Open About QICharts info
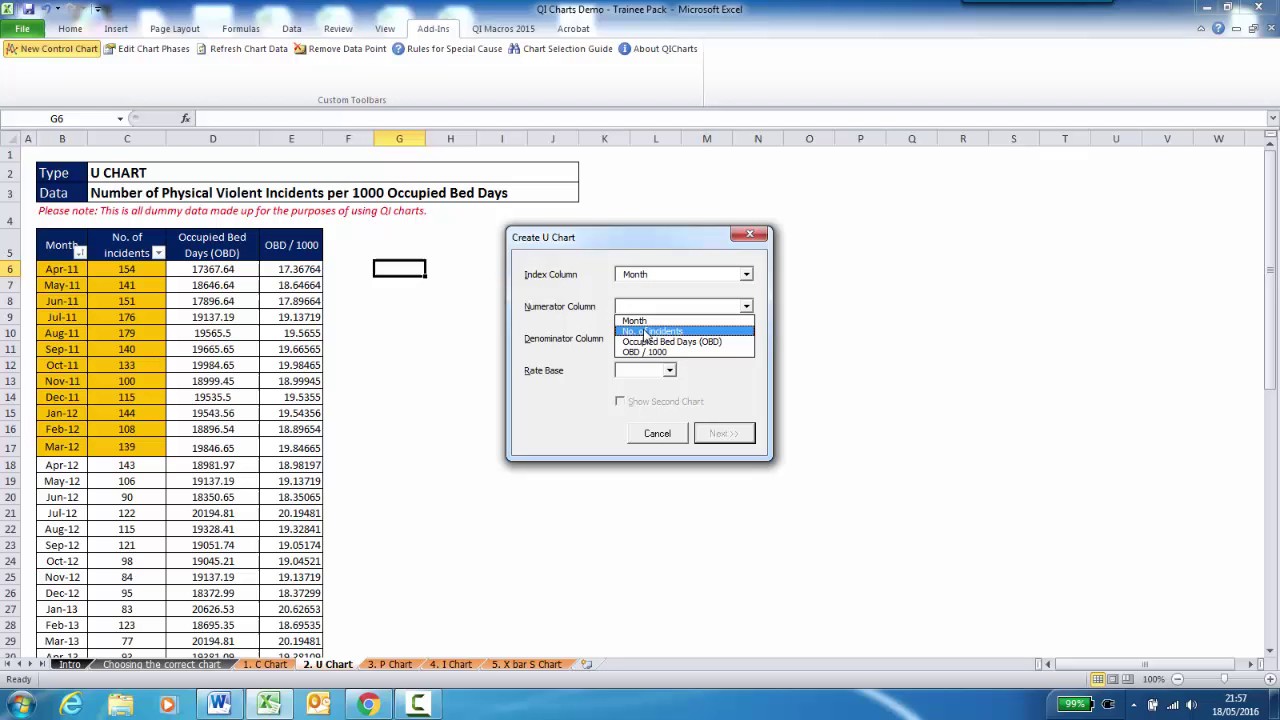 [658, 49]
